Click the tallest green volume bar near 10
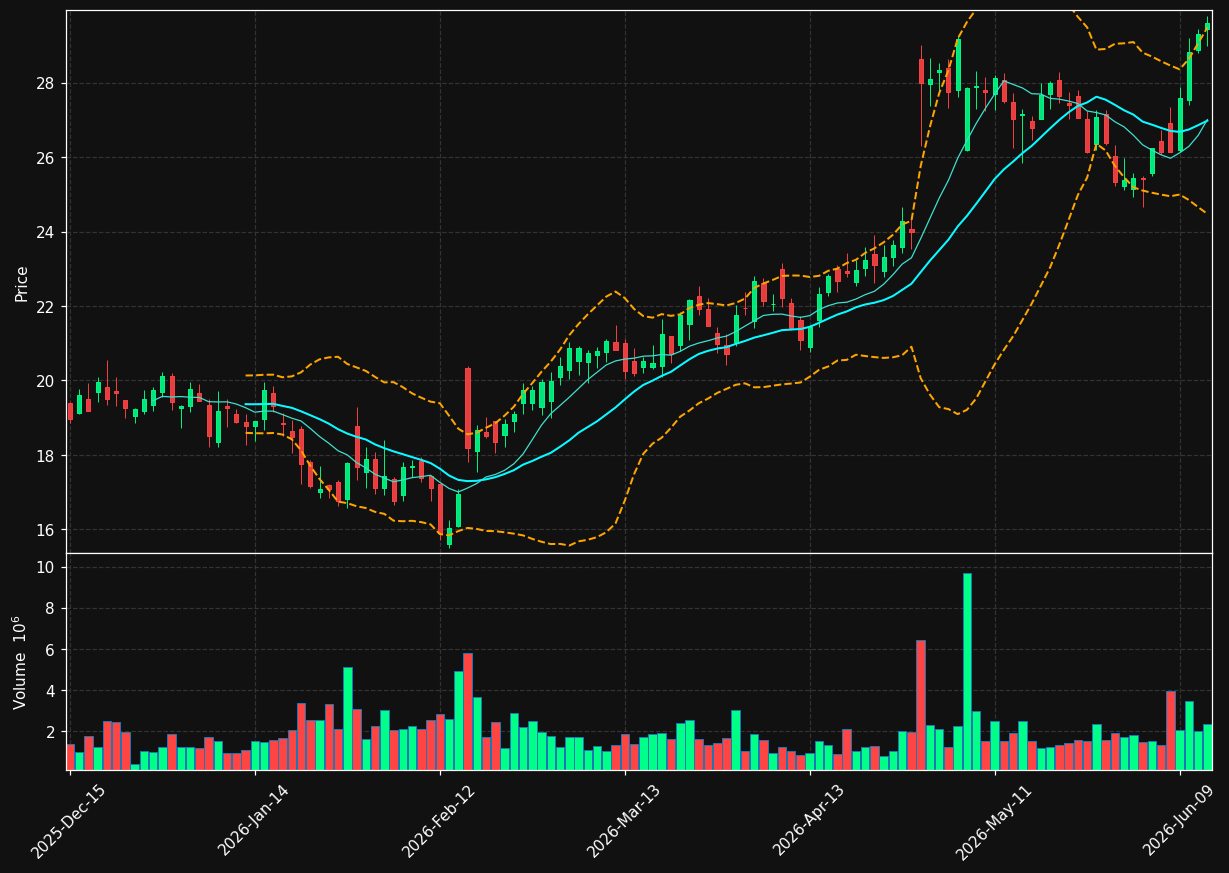Screen dimensions: 1229x873 pyautogui.click(x=967, y=671)
